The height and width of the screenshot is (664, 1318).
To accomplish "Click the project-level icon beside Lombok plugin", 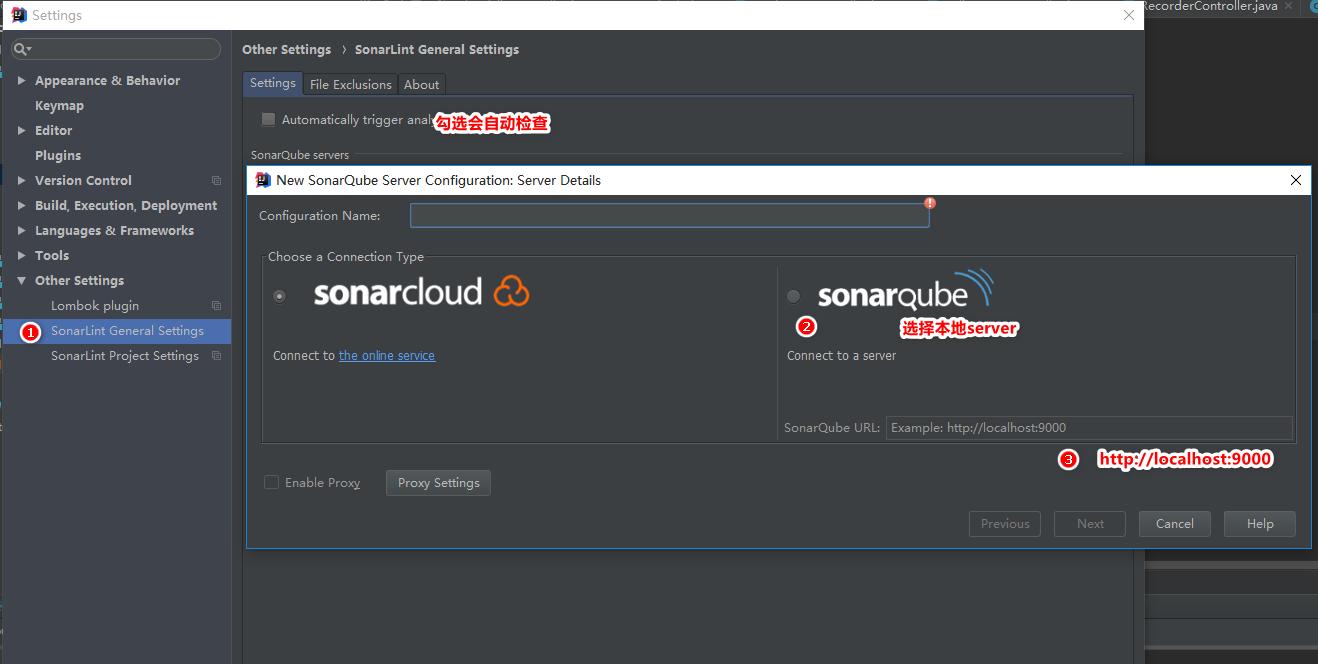I will coord(216,306).
